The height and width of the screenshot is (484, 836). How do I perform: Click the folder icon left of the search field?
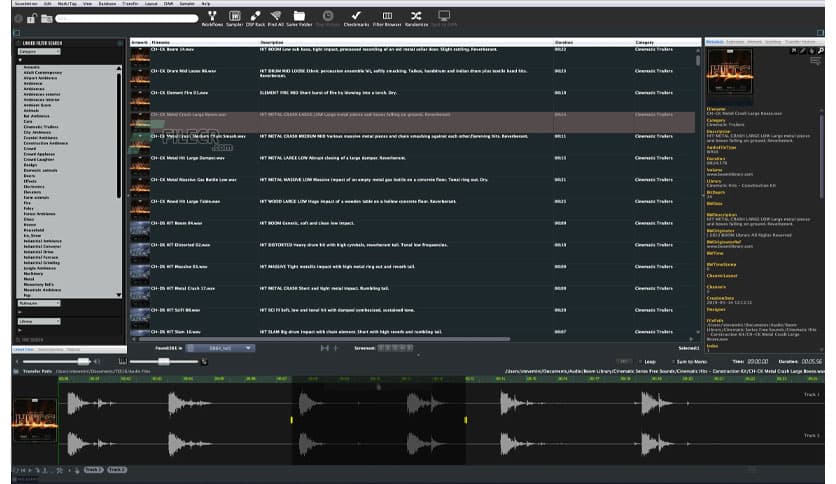[47, 19]
